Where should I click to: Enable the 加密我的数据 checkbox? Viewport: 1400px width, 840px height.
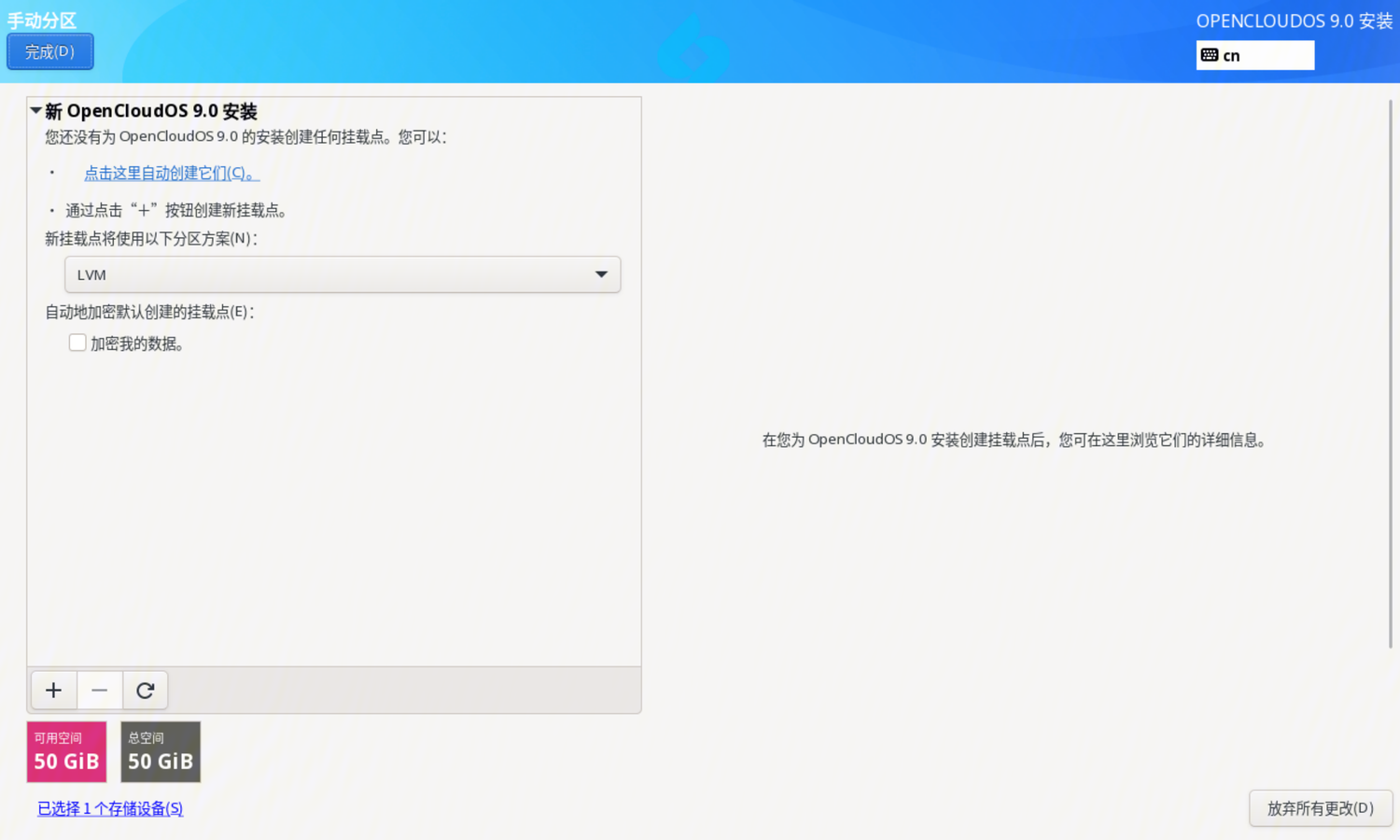(x=77, y=343)
